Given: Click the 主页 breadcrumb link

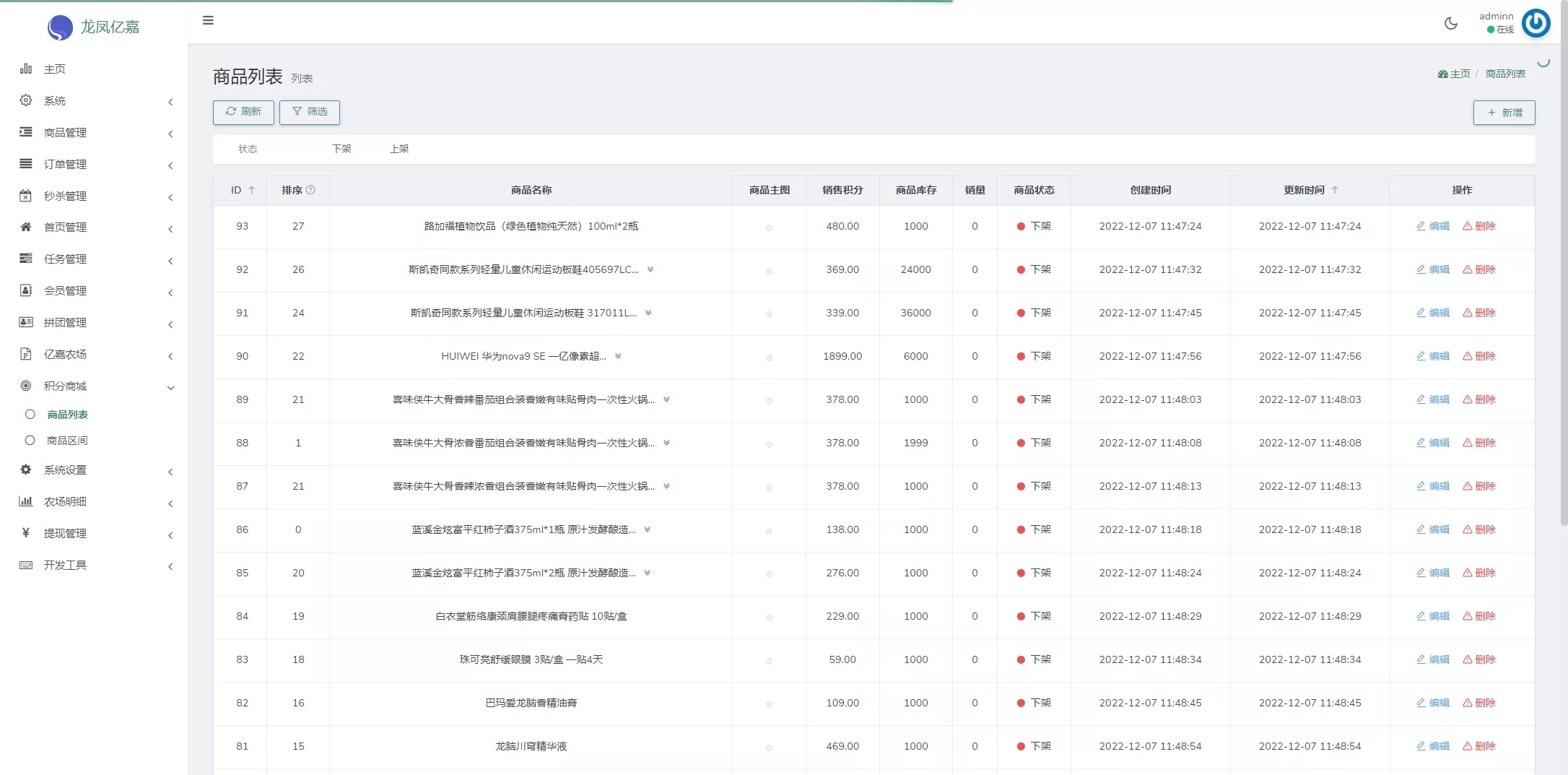Looking at the screenshot, I should (x=1459, y=74).
